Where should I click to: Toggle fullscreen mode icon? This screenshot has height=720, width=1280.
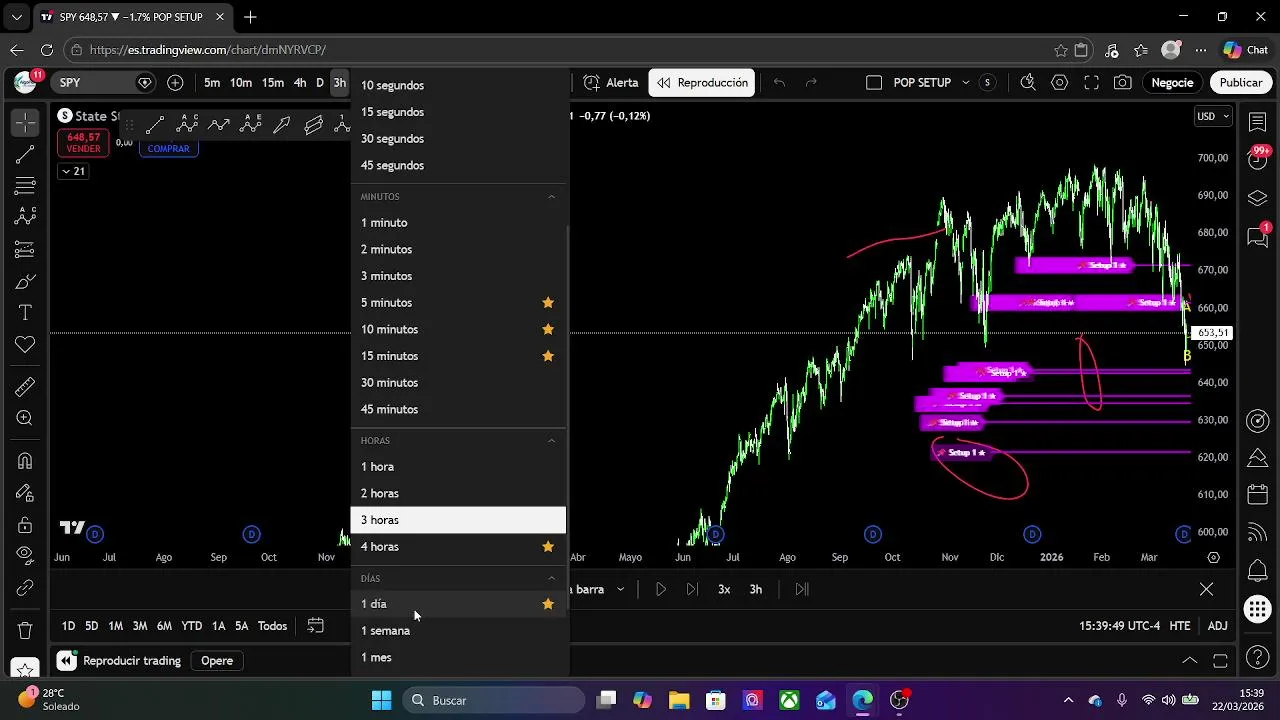(1091, 83)
